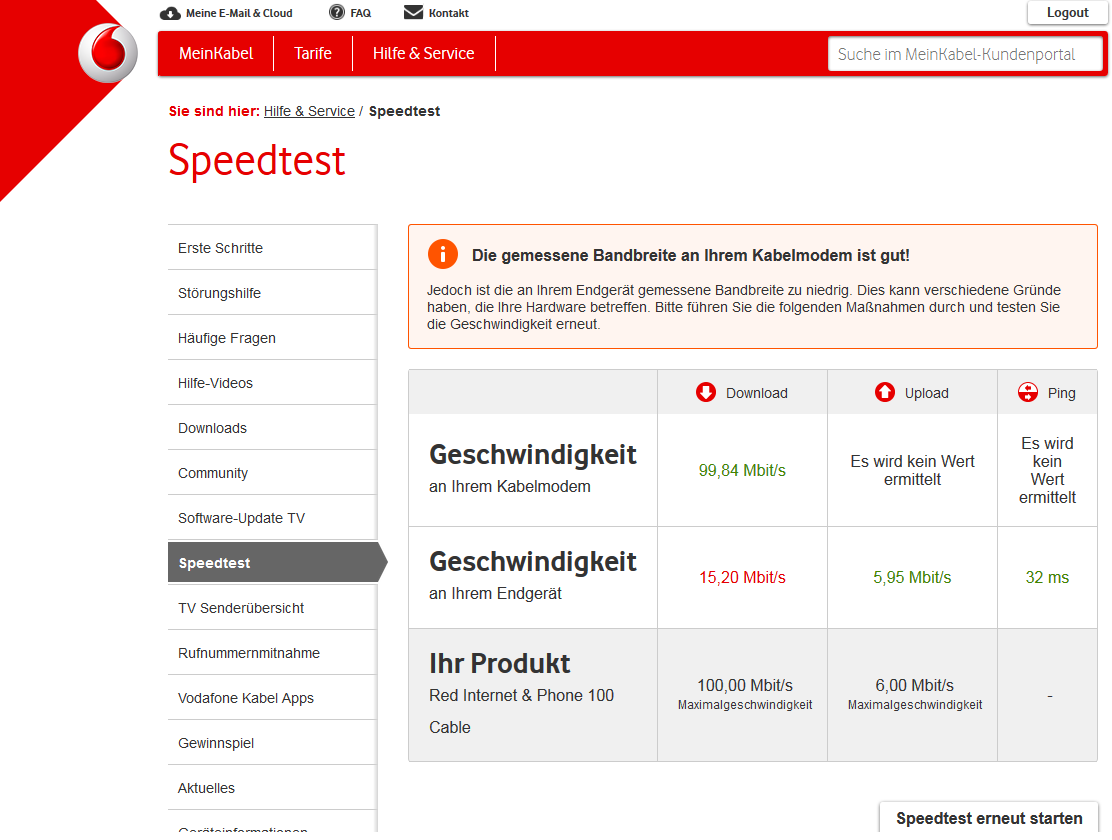Click the FAQ question mark icon
Viewport: 1112px width, 840px height.
click(x=337, y=12)
